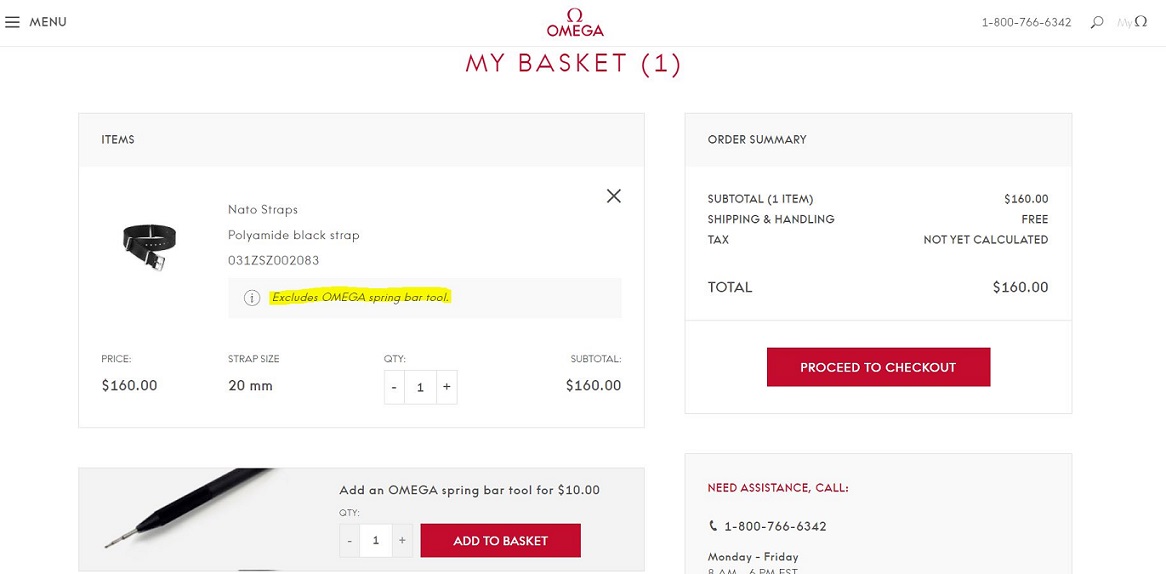Click Proceed to Checkout button
Viewport: 1166px width, 574px height.
[x=878, y=367]
